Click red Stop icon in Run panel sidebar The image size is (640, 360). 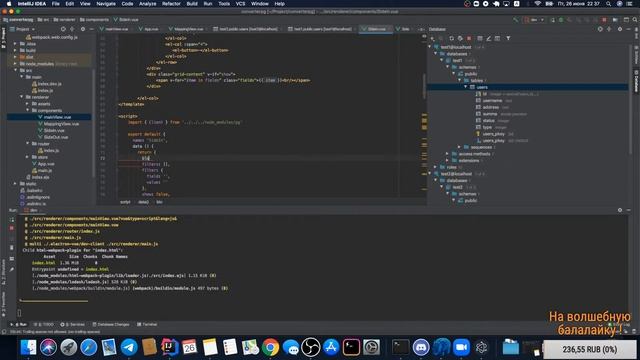pos(12,228)
